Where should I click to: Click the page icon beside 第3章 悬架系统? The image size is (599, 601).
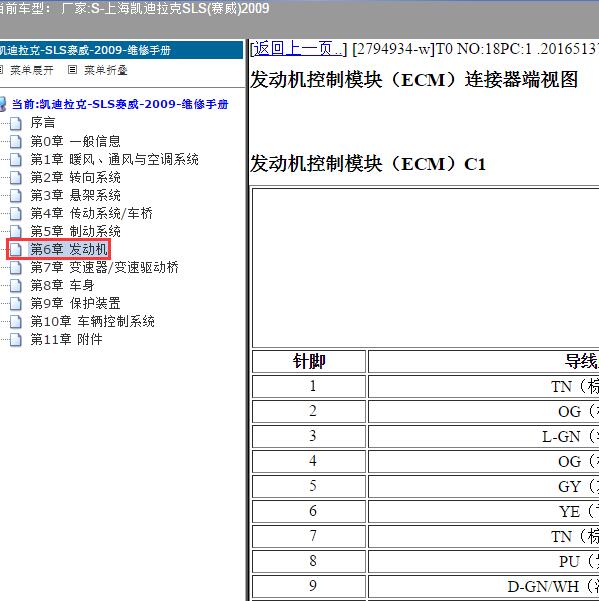click(16, 195)
